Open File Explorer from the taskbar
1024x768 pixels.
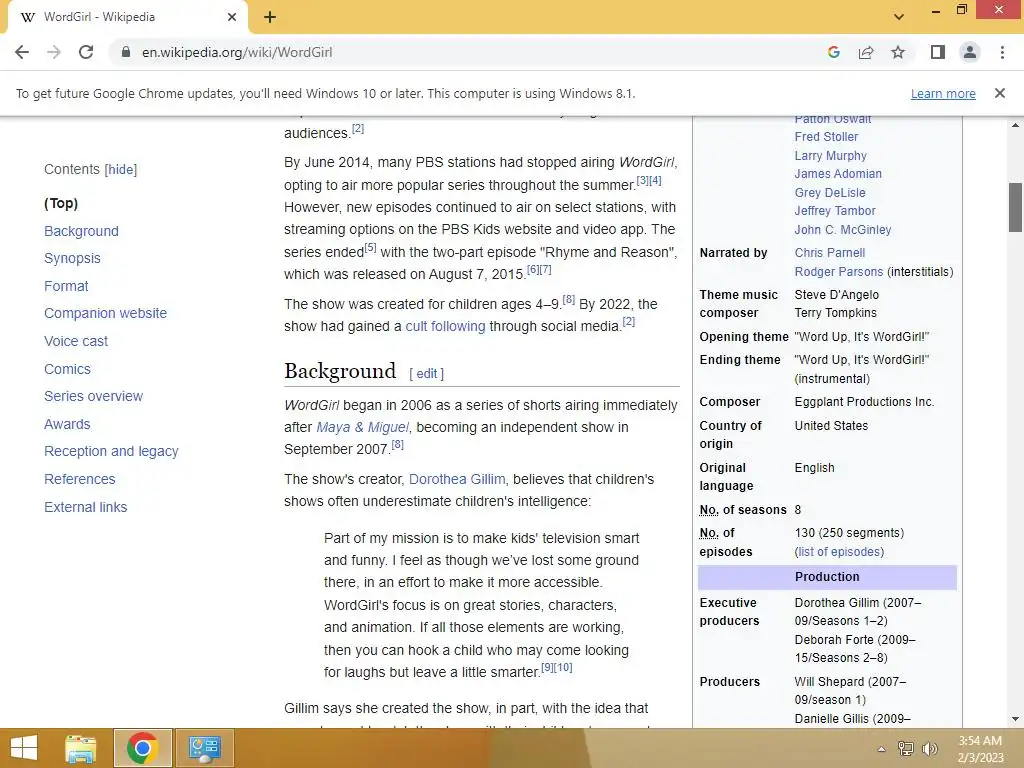coord(81,748)
